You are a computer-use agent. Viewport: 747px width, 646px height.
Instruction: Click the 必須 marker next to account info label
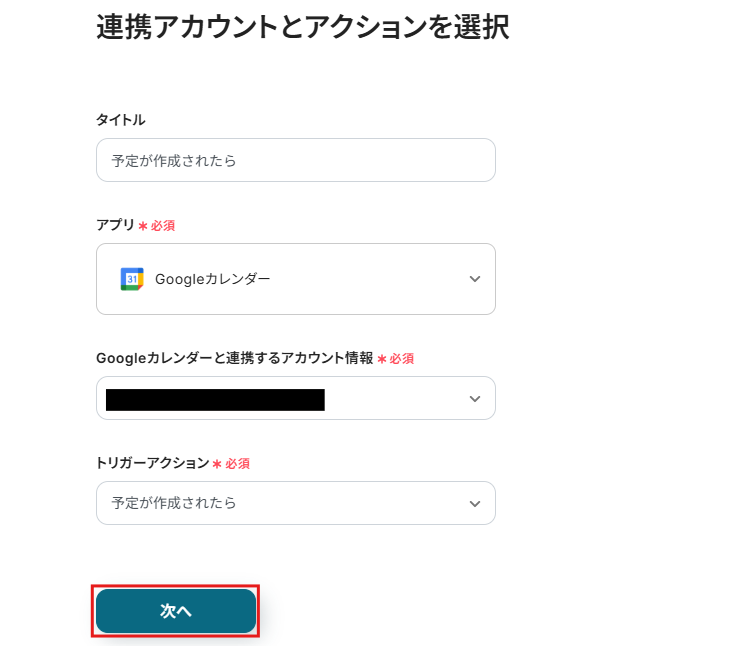pyautogui.click(x=402, y=358)
